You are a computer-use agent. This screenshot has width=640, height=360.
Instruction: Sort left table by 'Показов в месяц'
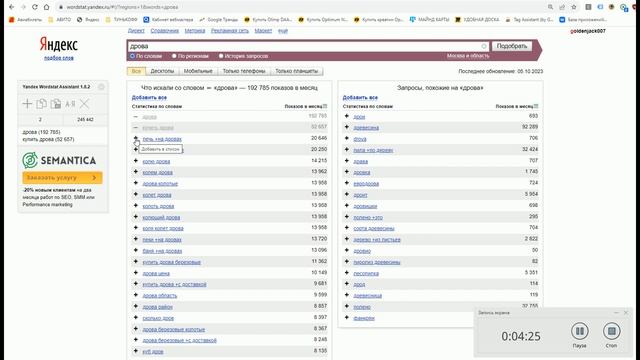(306, 106)
